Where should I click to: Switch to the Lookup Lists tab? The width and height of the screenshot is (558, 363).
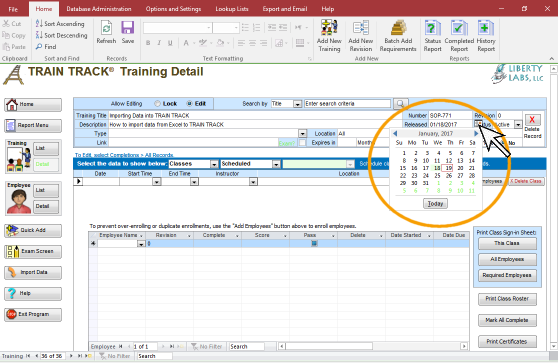(x=232, y=9)
